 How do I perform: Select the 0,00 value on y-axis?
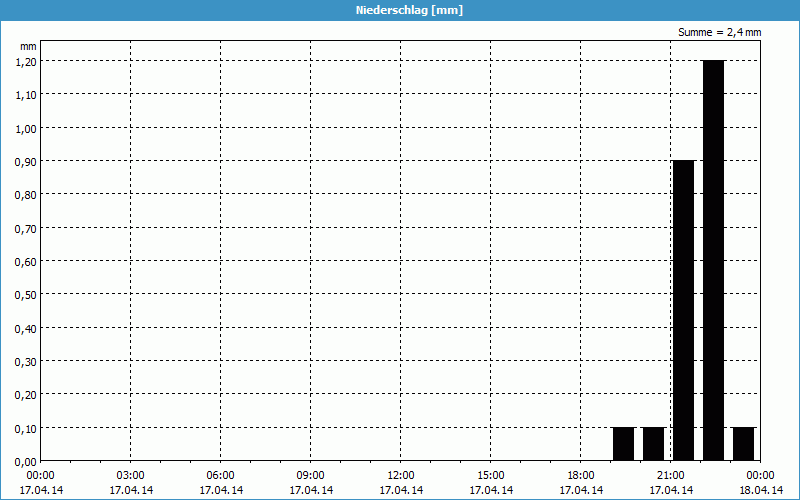[25, 461]
